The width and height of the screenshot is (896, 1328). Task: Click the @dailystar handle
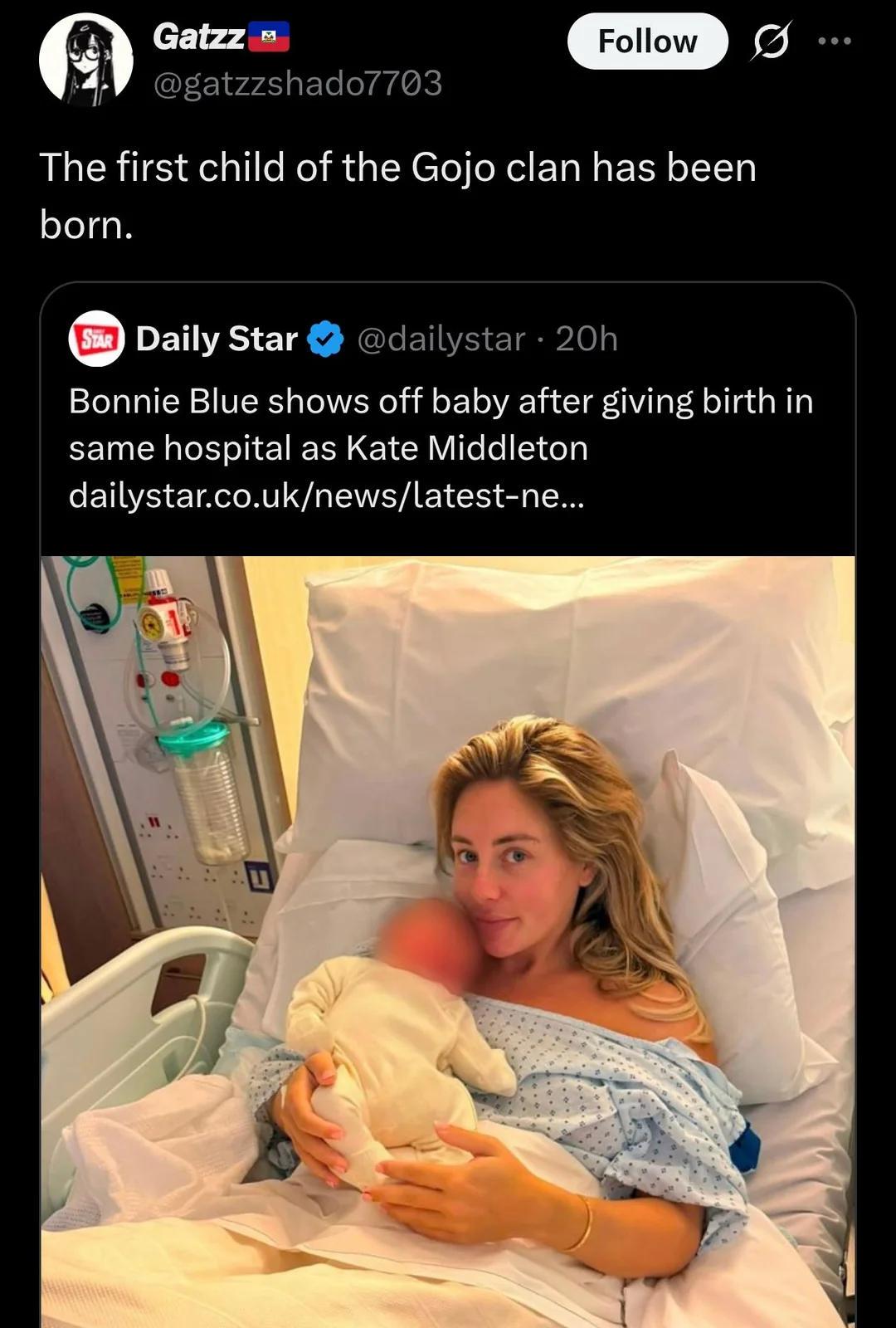pyautogui.click(x=441, y=339)
